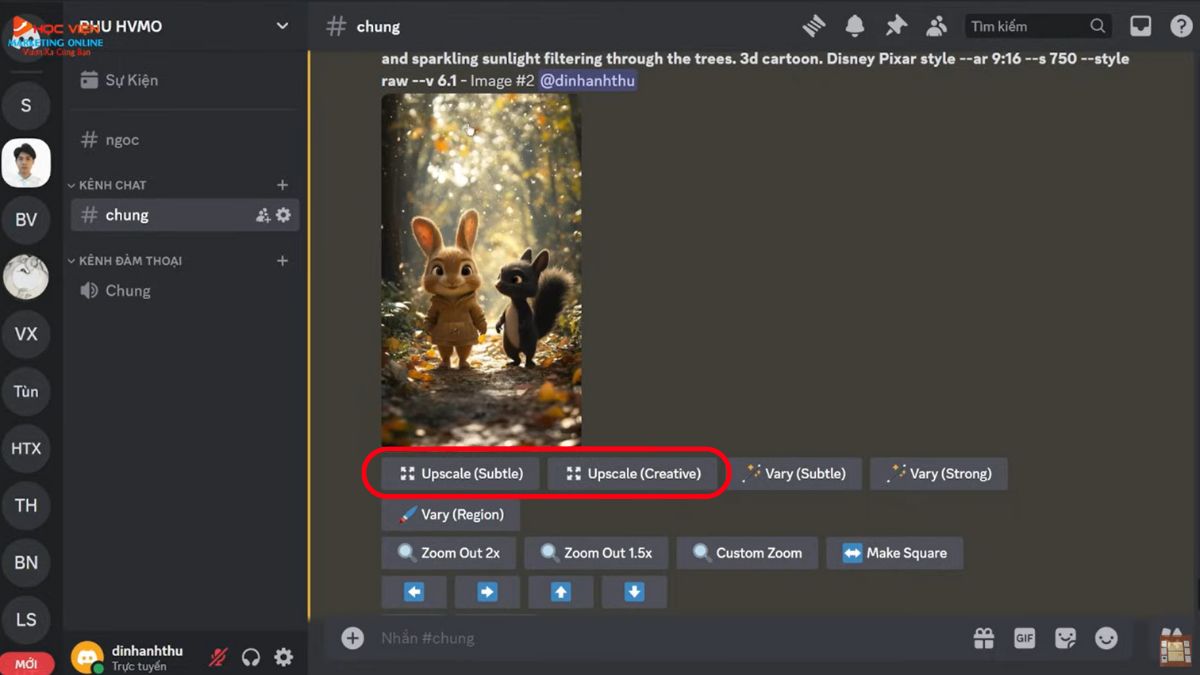Screen dimensions: 1200x675
Task: Open the Inbox icon
Action: point(1140,26)
